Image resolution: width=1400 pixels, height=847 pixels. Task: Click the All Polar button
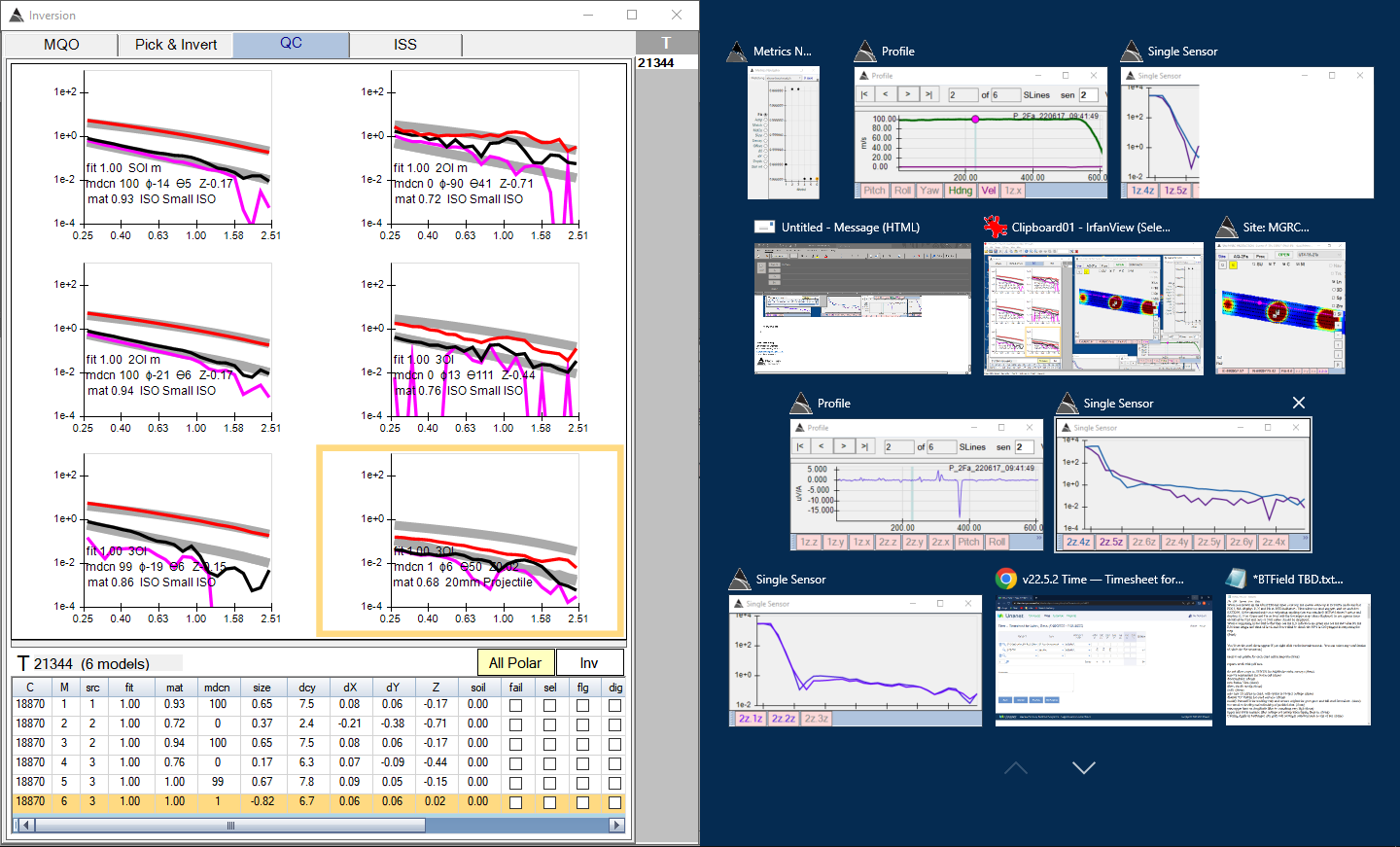pyautogui.click(x=515, y=662)
